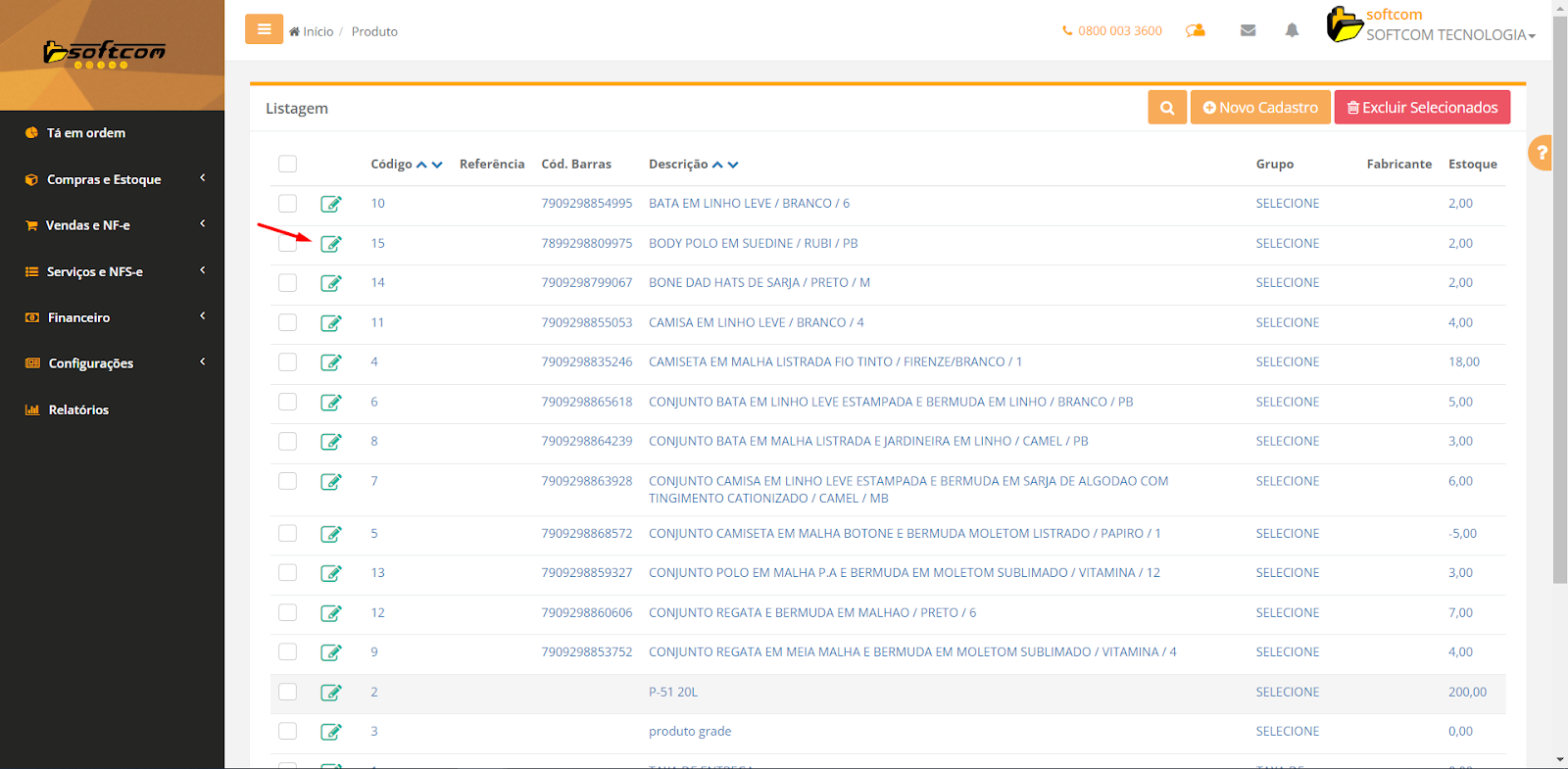Open the chat support icon

[1195, 30]
